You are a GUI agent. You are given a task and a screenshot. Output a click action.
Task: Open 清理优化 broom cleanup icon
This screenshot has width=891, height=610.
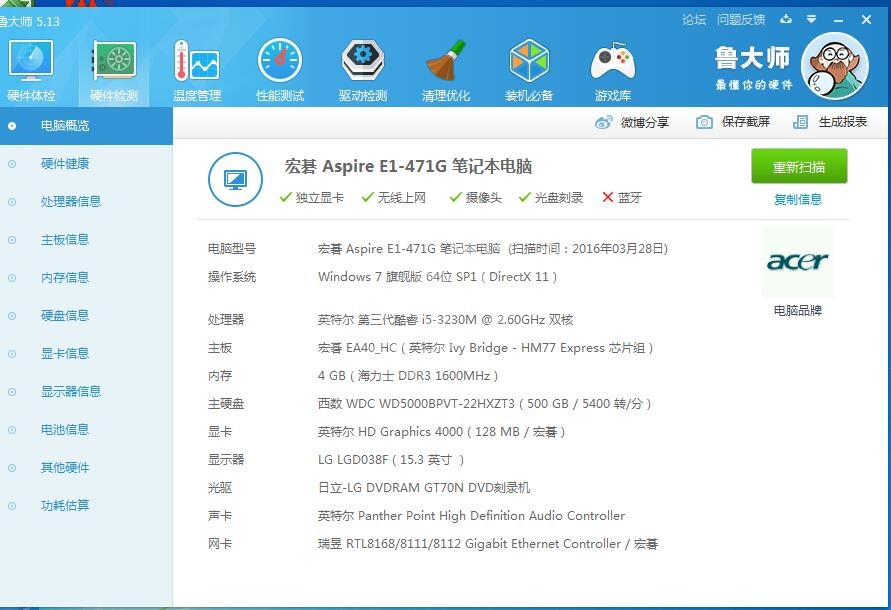446,60
